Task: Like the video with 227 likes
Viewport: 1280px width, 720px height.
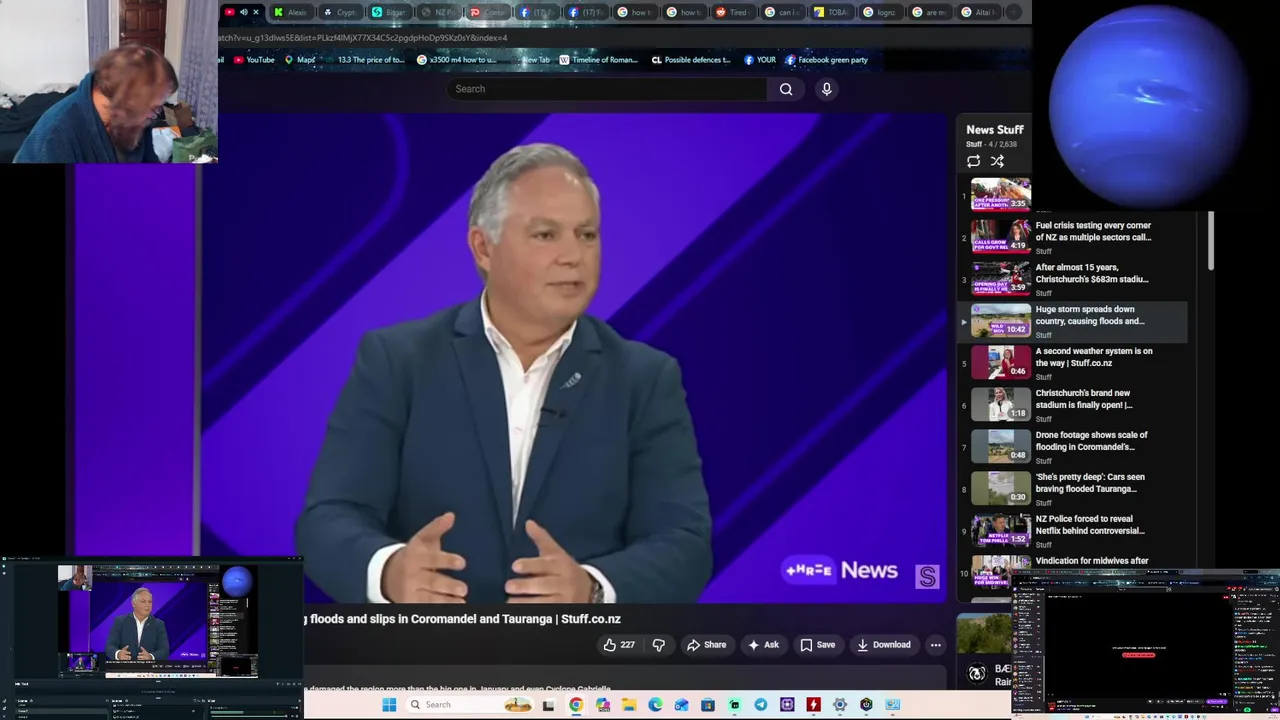Action: pos(619,645)
